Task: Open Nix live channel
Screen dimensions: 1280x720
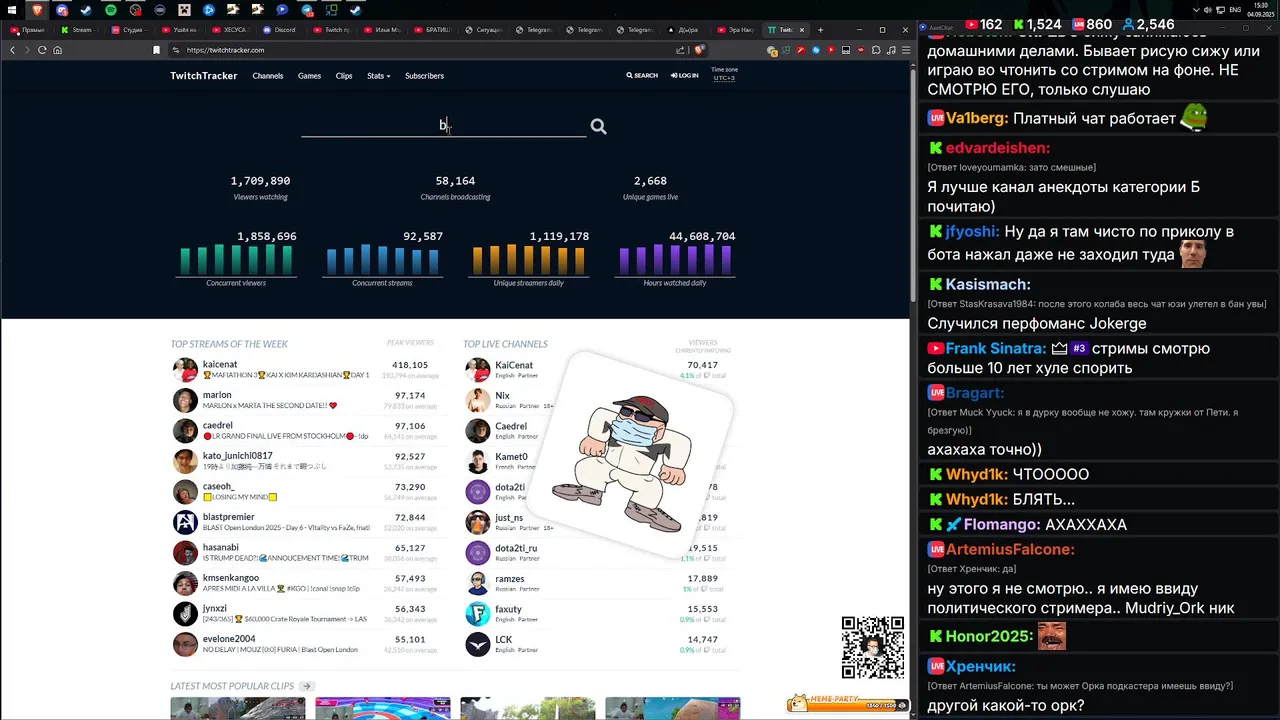Action: click(x=502, y=395)
